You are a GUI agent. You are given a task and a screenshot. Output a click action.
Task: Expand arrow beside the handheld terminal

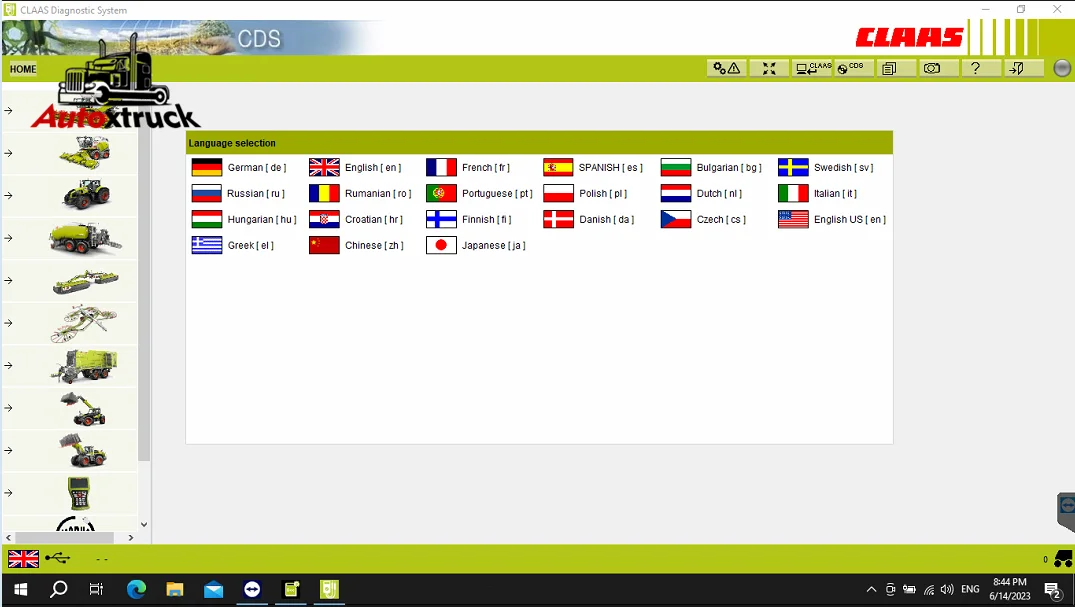8,493
